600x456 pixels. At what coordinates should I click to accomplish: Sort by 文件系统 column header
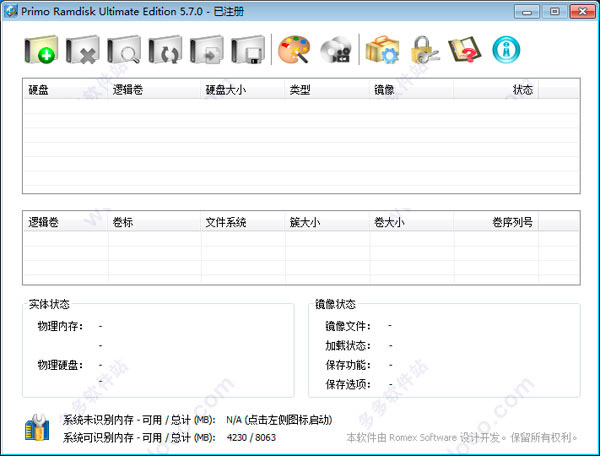point(243,222)
